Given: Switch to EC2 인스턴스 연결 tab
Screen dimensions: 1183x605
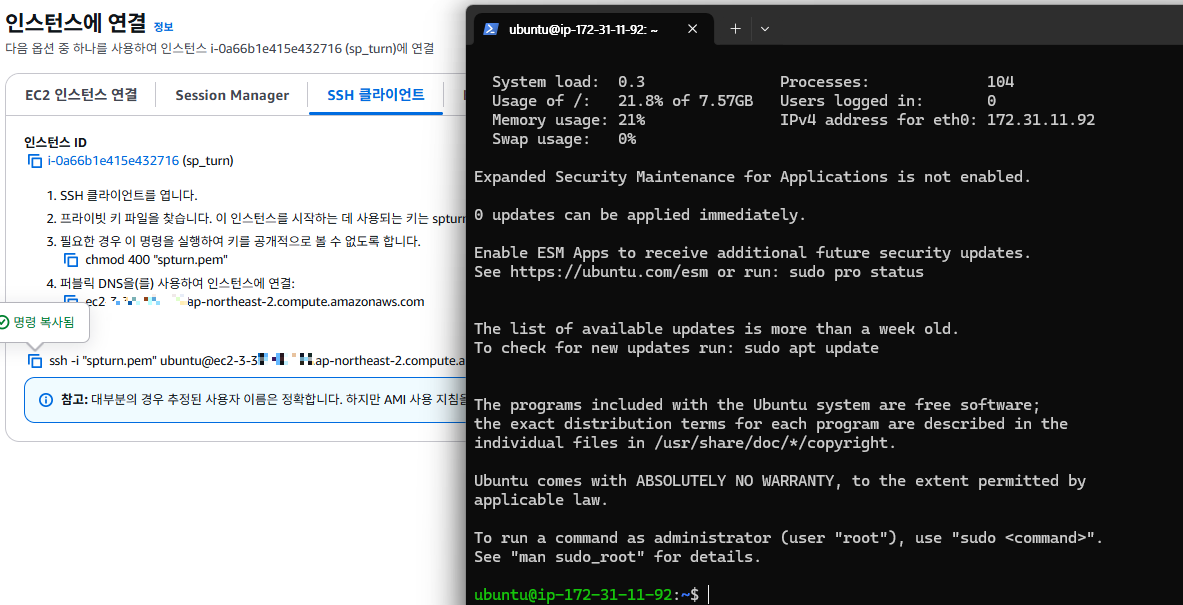Looking at the screenshot, I should tap(81, 95).
